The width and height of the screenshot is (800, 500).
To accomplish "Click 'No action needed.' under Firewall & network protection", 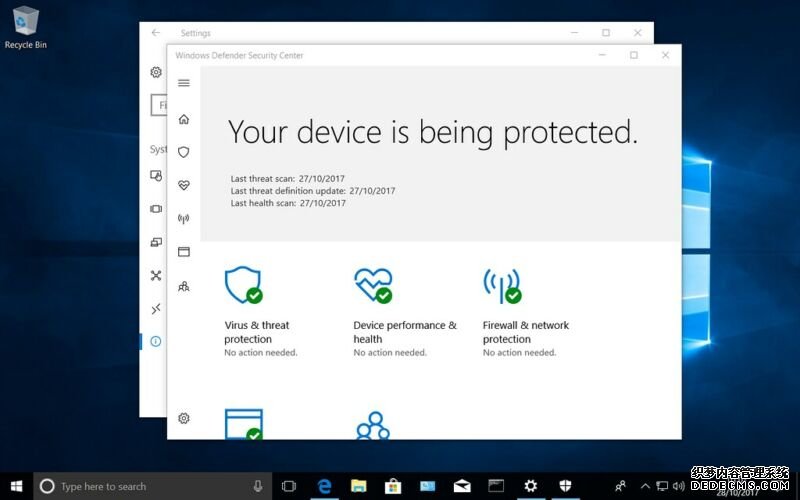I will [519, 353].
